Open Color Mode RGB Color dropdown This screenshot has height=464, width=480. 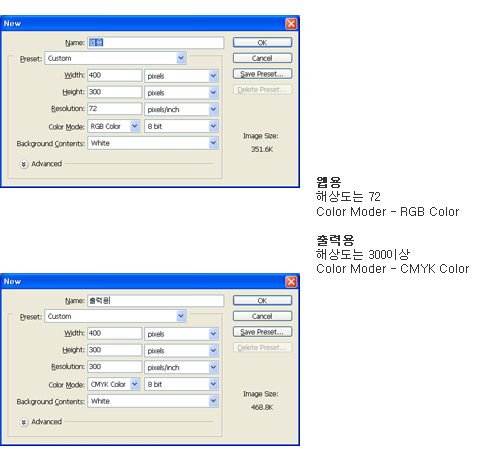[x=113, y=126]
